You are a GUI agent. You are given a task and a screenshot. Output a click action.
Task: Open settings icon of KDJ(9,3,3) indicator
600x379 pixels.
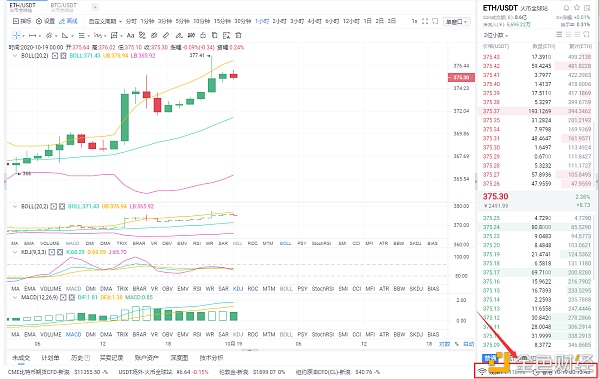pyautogui.click(x=52, y=252)
